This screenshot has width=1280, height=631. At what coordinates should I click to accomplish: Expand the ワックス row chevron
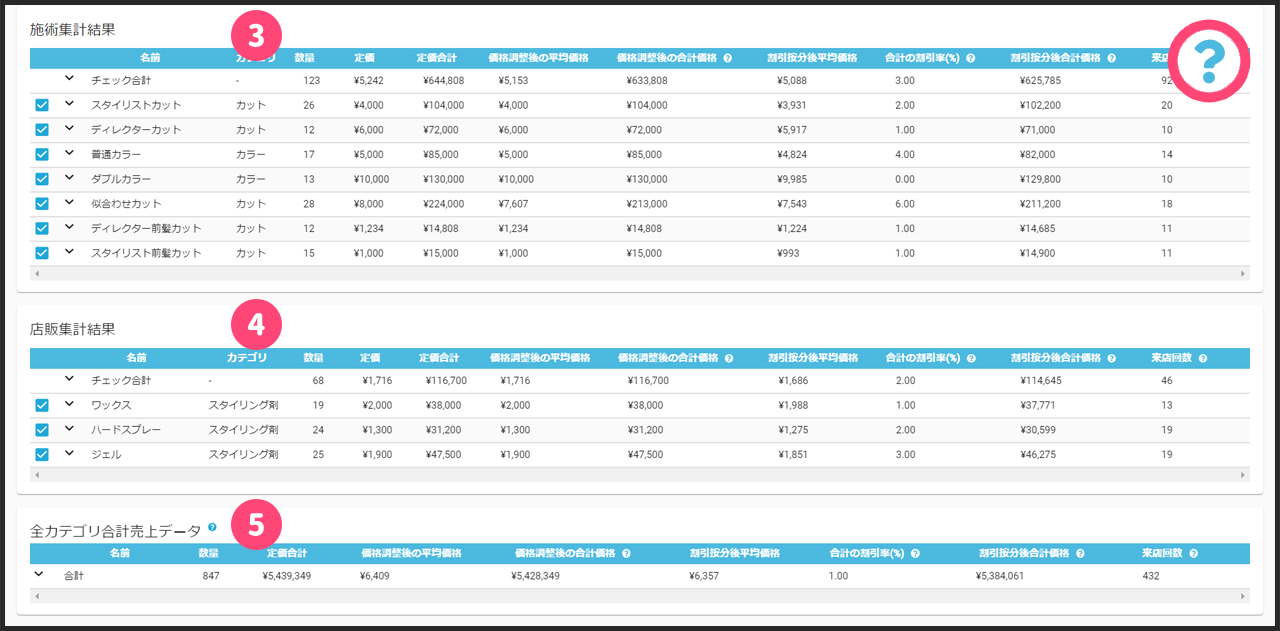70,404
